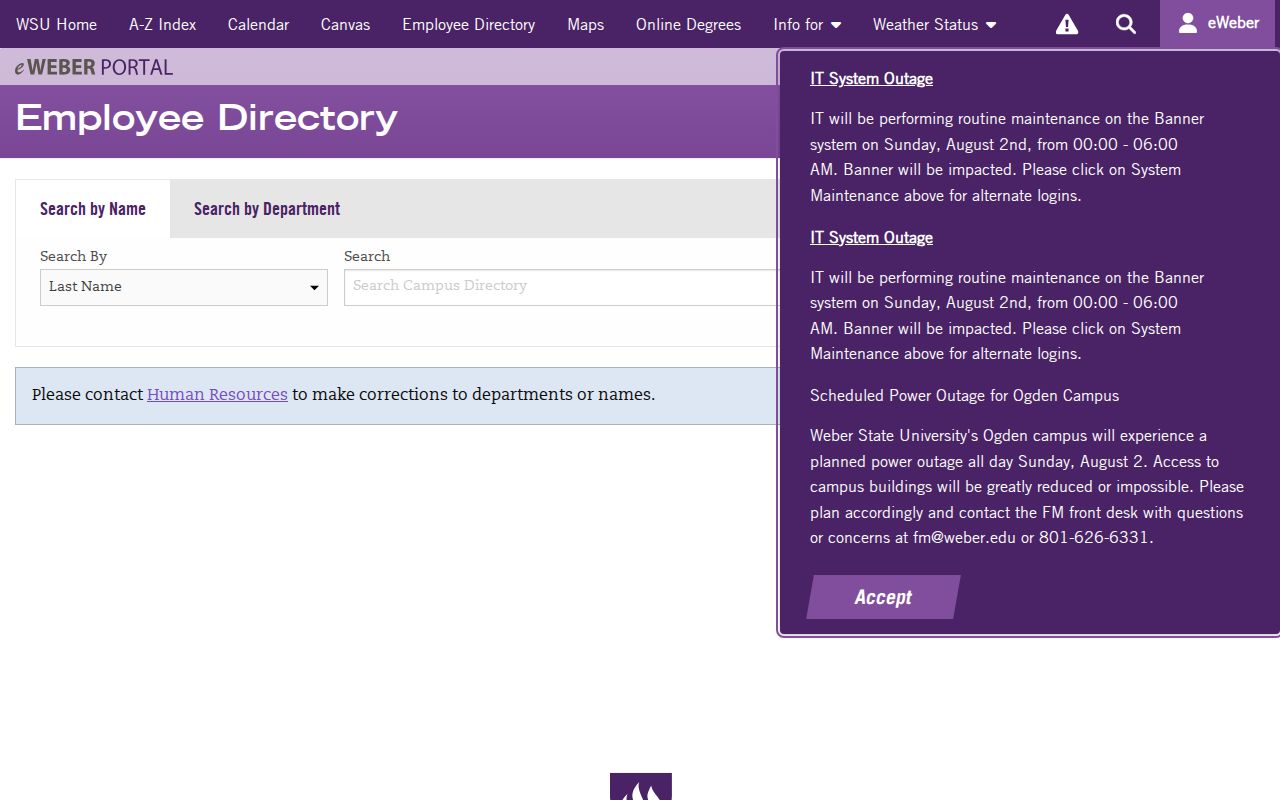Click the search magnifier icon in top bar
The width and height of the screenshot is (1280, 800).
pyautogui.click(x=1126, y=24)
